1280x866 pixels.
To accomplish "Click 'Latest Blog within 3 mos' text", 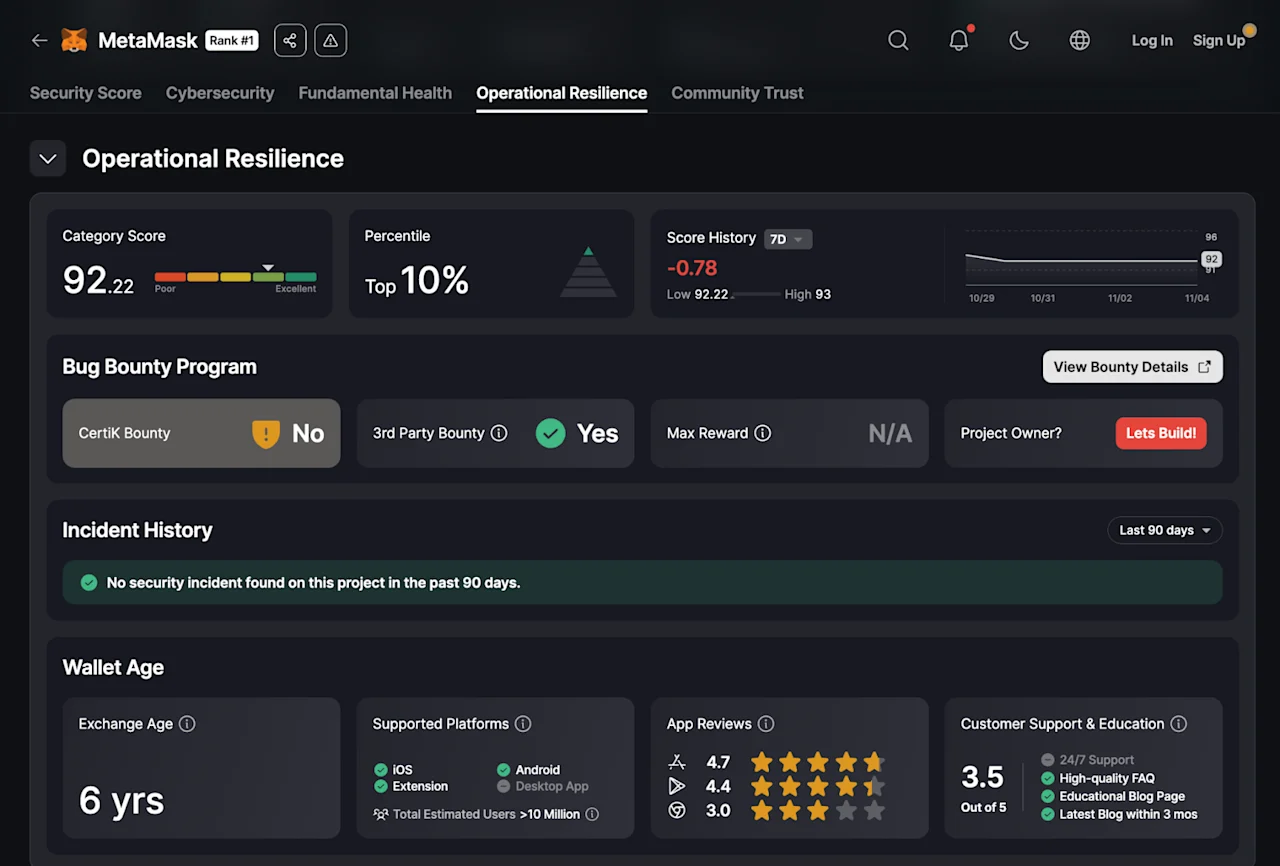I will pos(1128,814).
